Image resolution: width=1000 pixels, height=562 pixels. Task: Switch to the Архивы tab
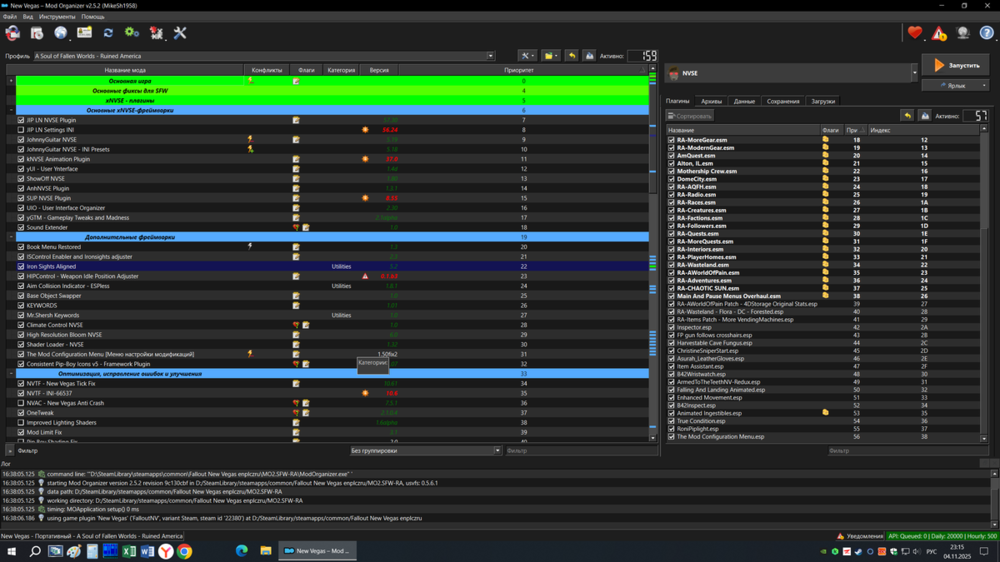point(711,101)
